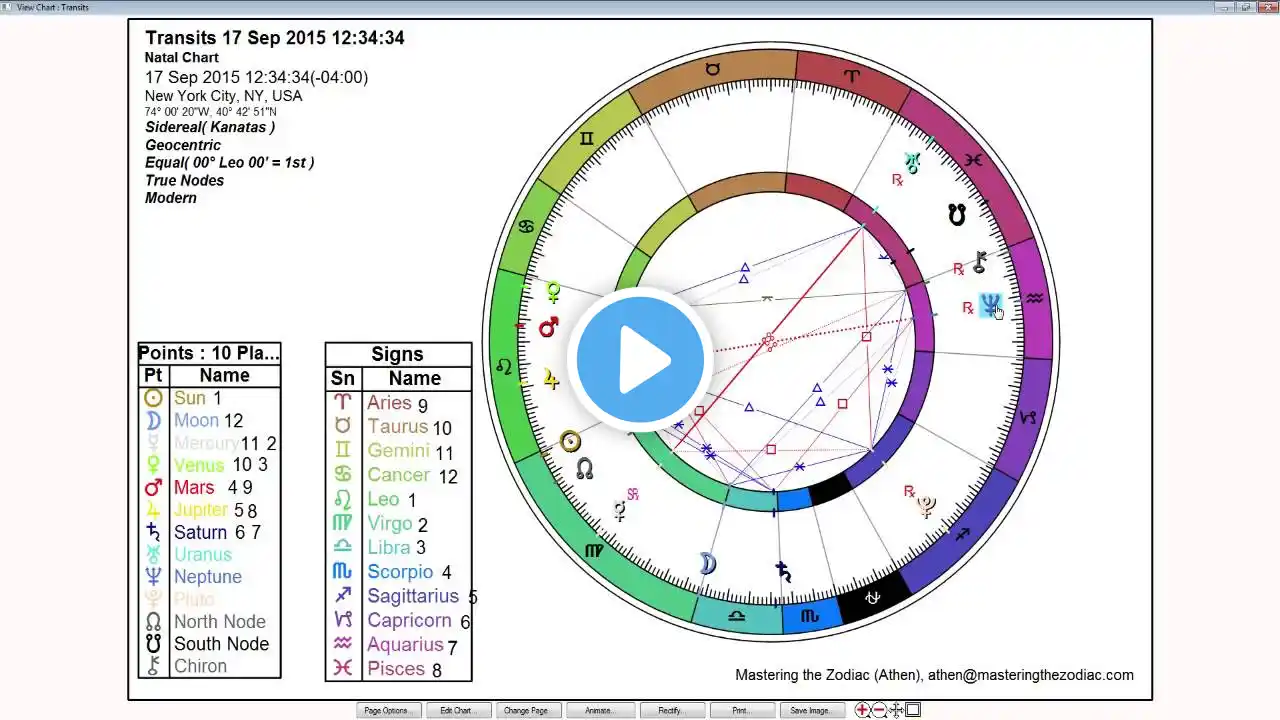Click 'Chiron' in the Points table
The image size is (1280, 720).
tap(200, 666)
